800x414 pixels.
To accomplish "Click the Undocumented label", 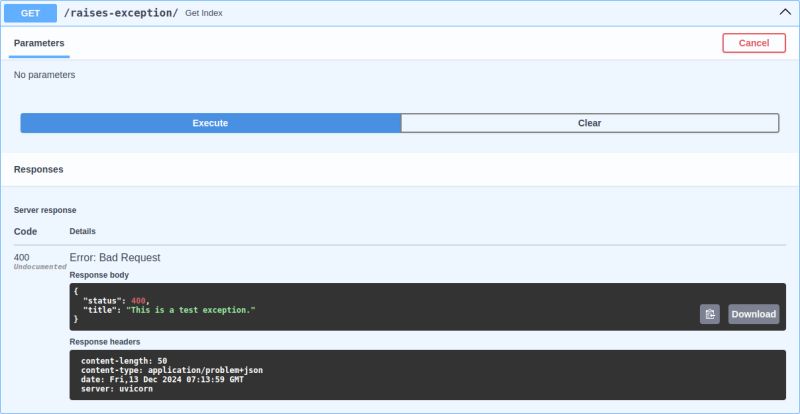I will click(40, 267).
